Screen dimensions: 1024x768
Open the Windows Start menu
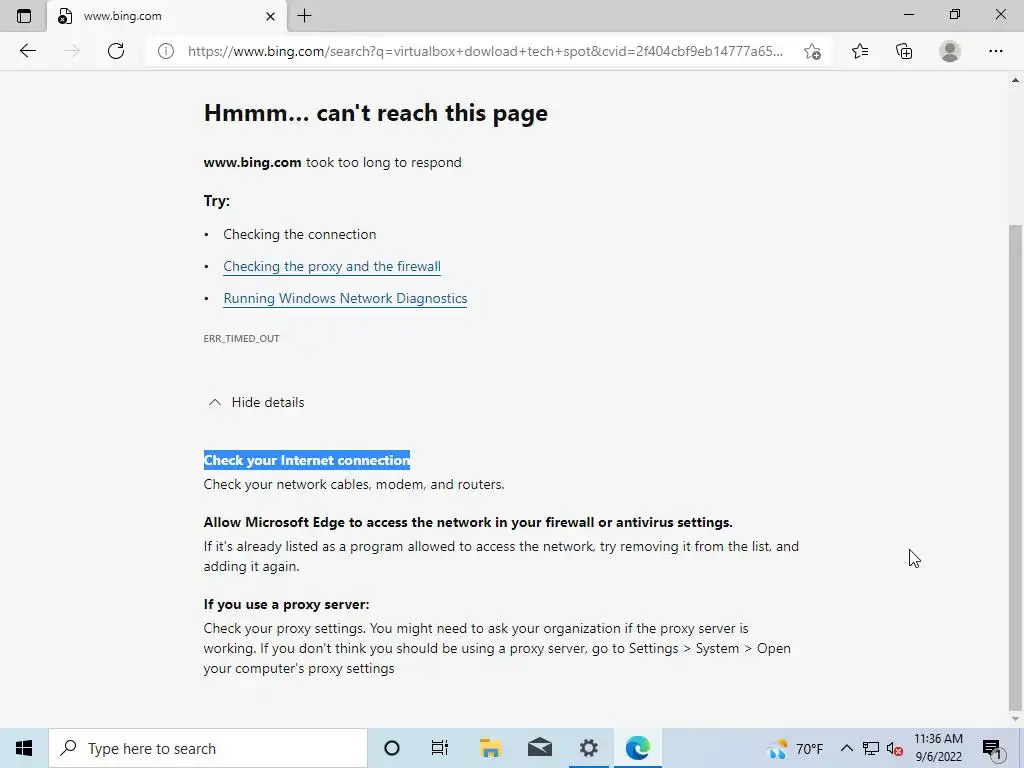click(24, 748)
